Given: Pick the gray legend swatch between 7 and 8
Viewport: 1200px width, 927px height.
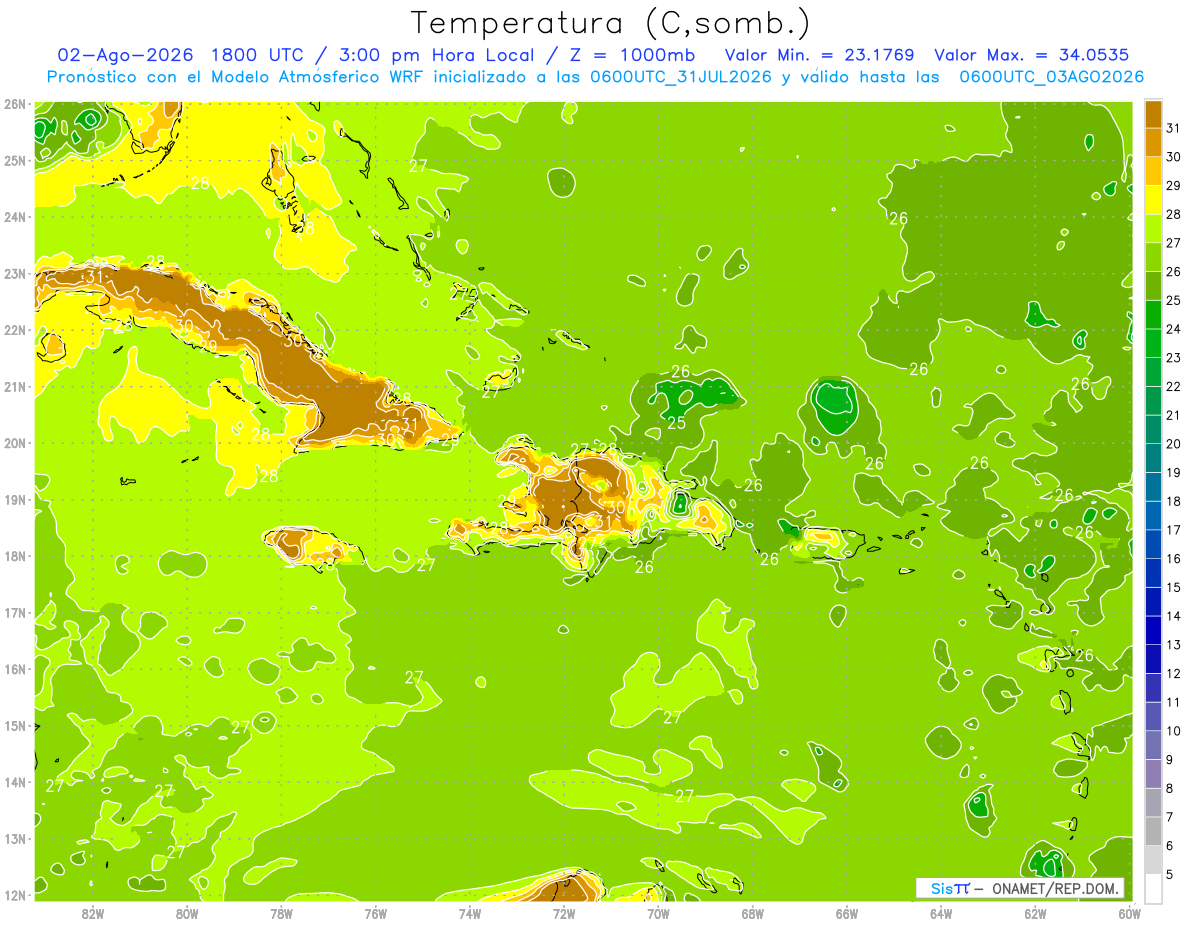Looking at the screenshot, I should (x=1153, y=802).
